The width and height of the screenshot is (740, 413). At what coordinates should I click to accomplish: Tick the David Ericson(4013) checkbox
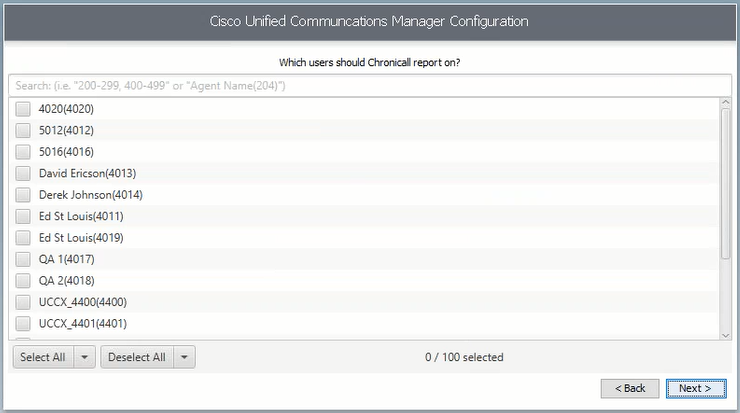click(x=23, y=173)
